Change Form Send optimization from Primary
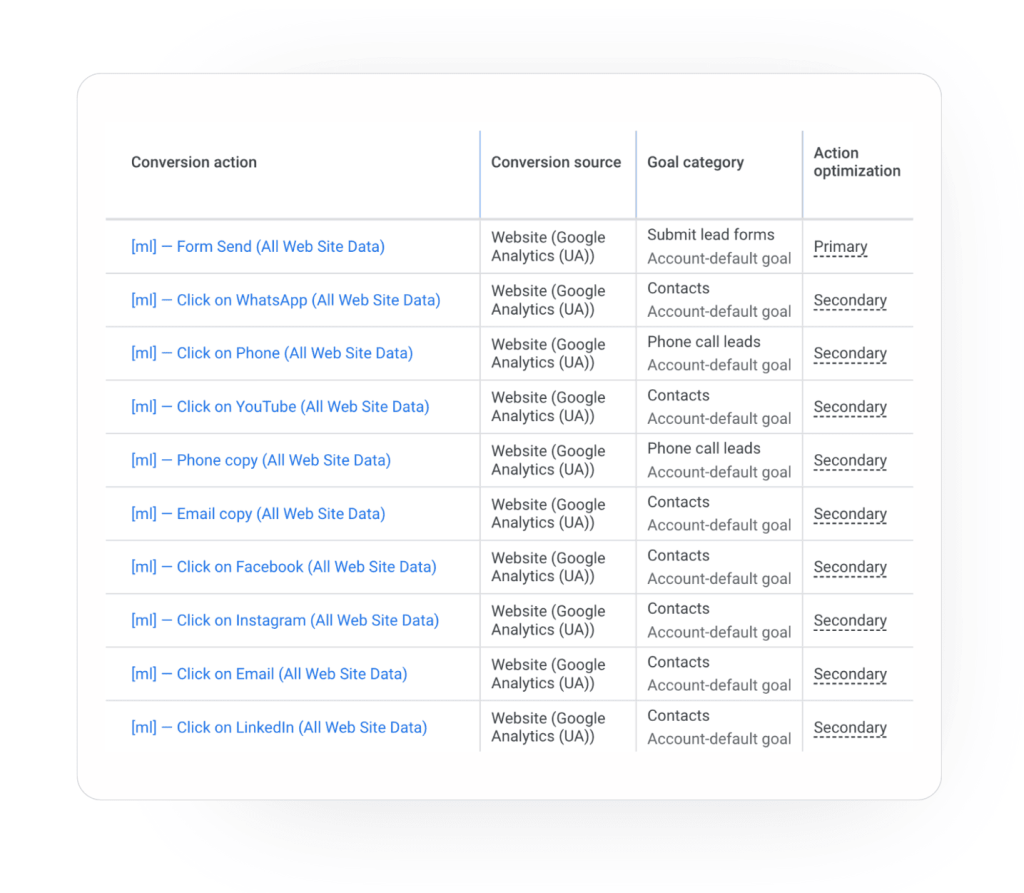Image resolution: width=1024 pixels, height=893 pixels. click(x=839, y=246)
